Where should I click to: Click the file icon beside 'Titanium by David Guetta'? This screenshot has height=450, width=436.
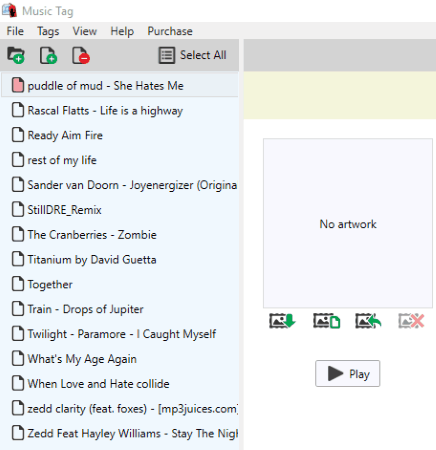pyautogui.click(x=18, y=259)
